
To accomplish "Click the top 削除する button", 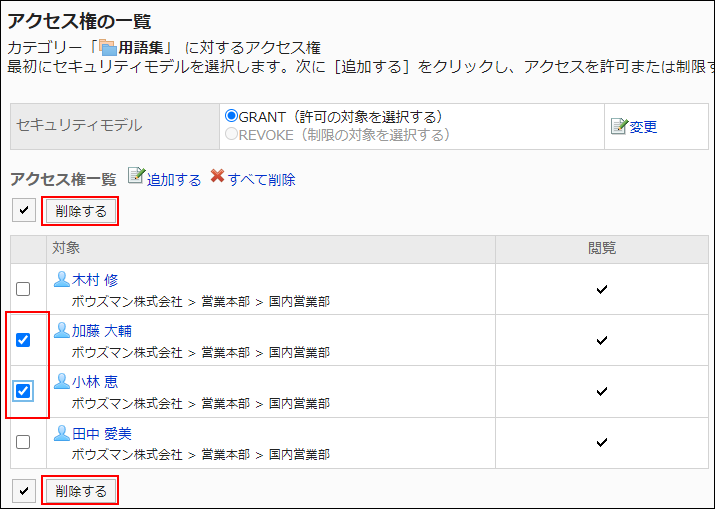I will (x=81, y=211).
